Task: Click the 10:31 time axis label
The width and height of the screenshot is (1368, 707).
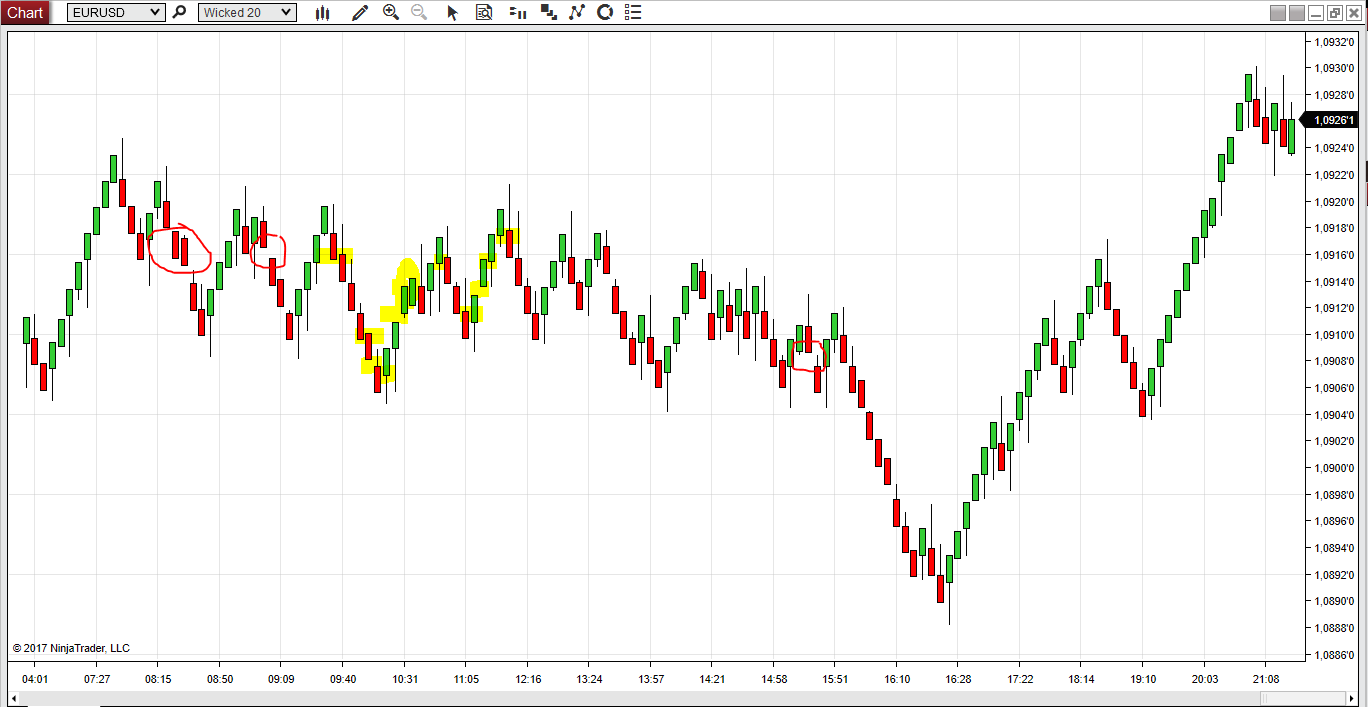Action: click(404, 679)
